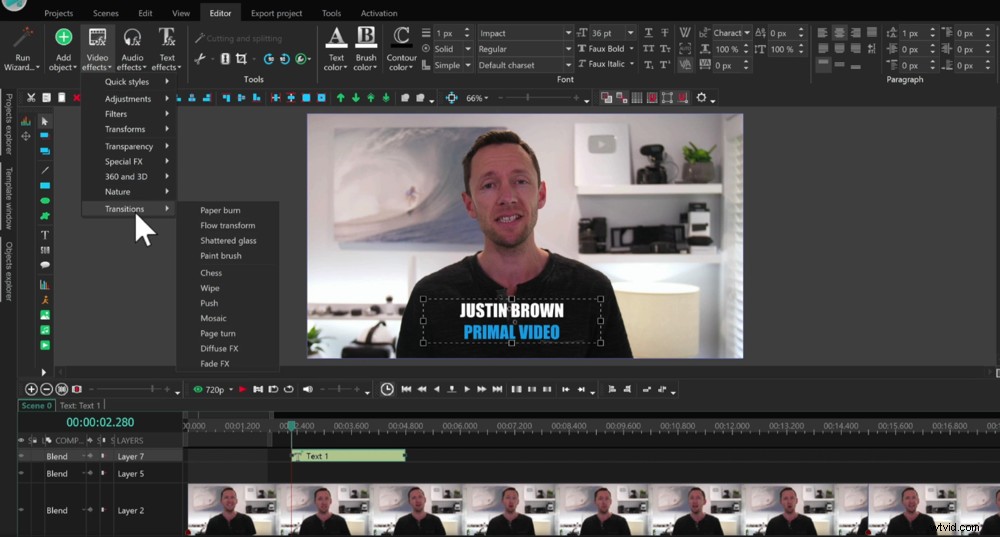Click the timeline zoom in plus icon
Screen dimensions: 1000x537
click(31, 389)
